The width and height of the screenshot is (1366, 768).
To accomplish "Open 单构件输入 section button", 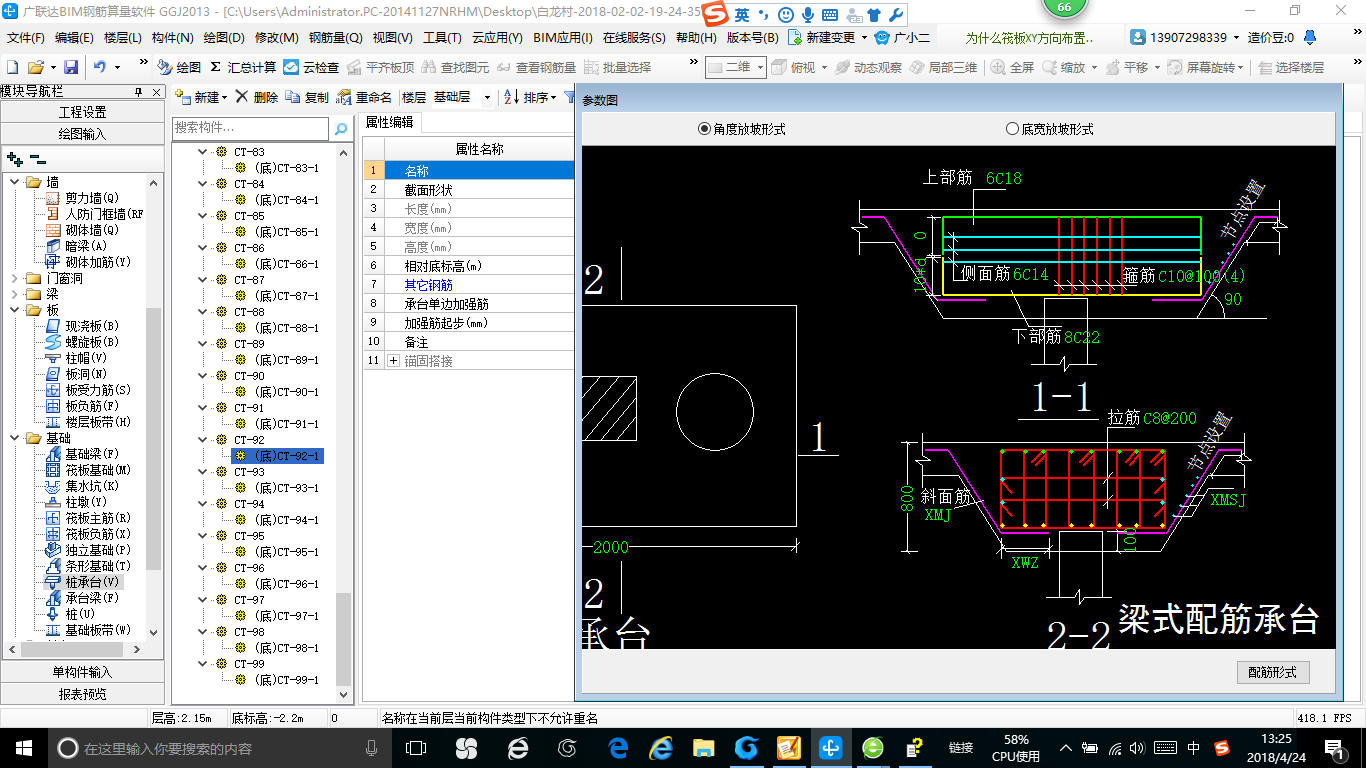I will pyautogui.click(x=82, y=672).
